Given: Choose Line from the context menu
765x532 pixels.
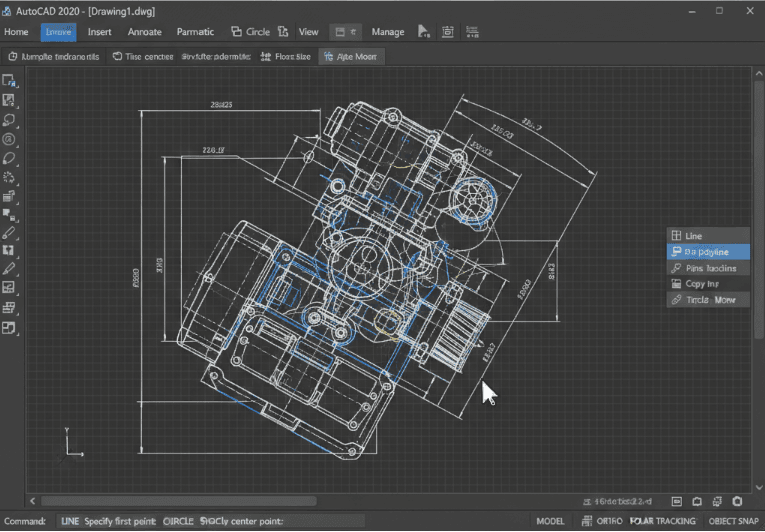Looking at the screenshot, I should pos(708,236).
